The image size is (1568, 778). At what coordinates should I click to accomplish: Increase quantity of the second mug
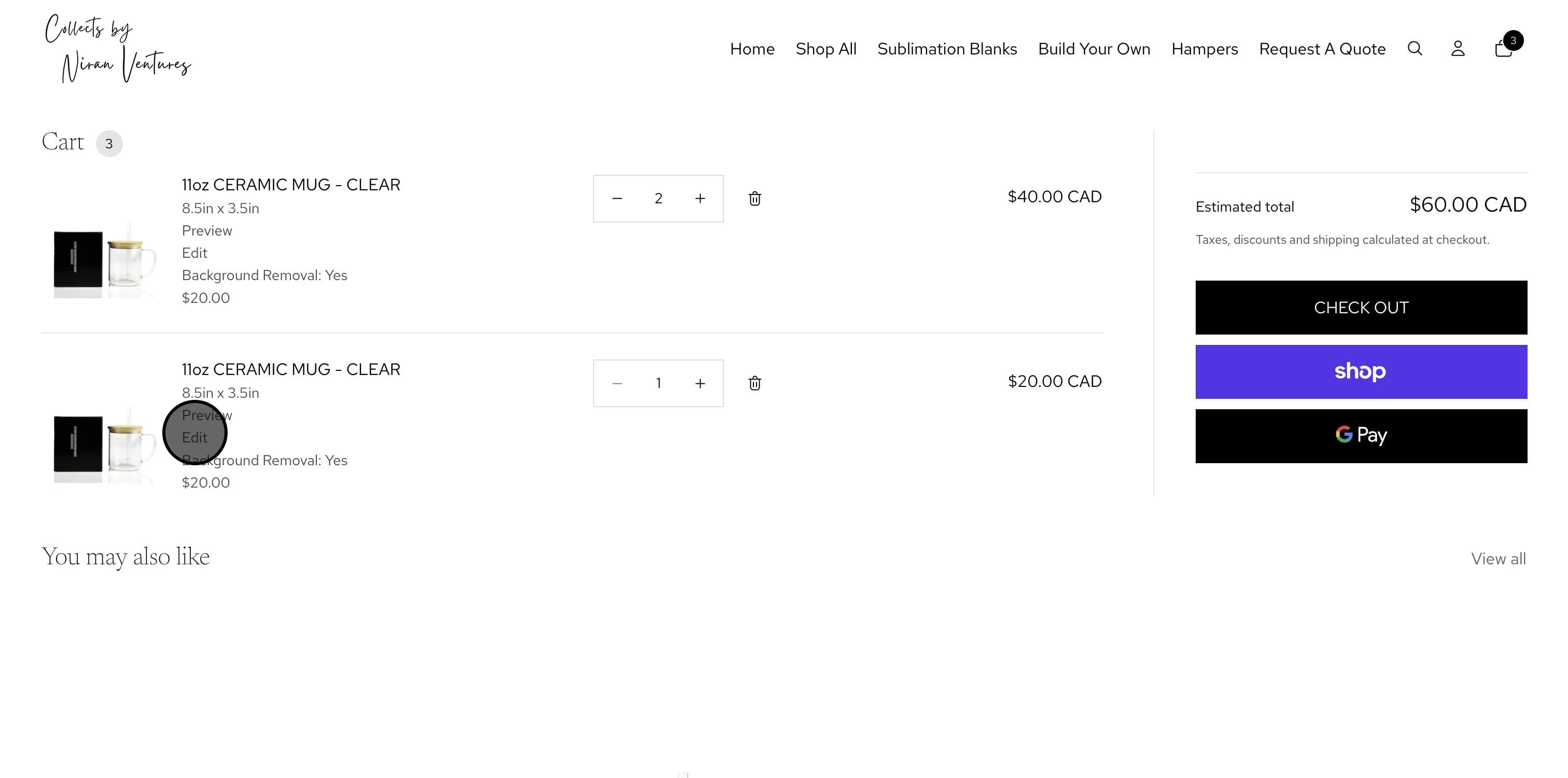(x=700, y=383)
